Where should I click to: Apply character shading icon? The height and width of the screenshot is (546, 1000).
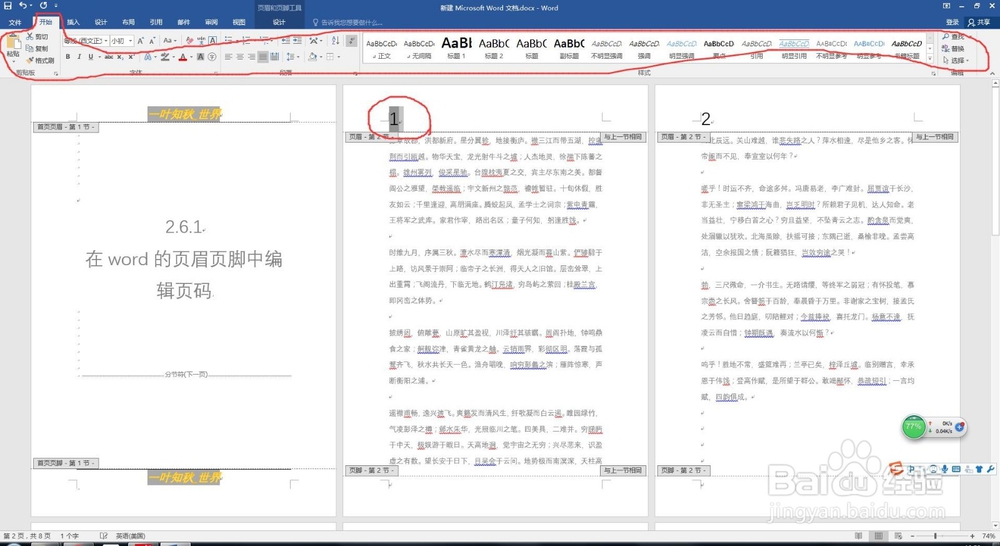[200, 57]
